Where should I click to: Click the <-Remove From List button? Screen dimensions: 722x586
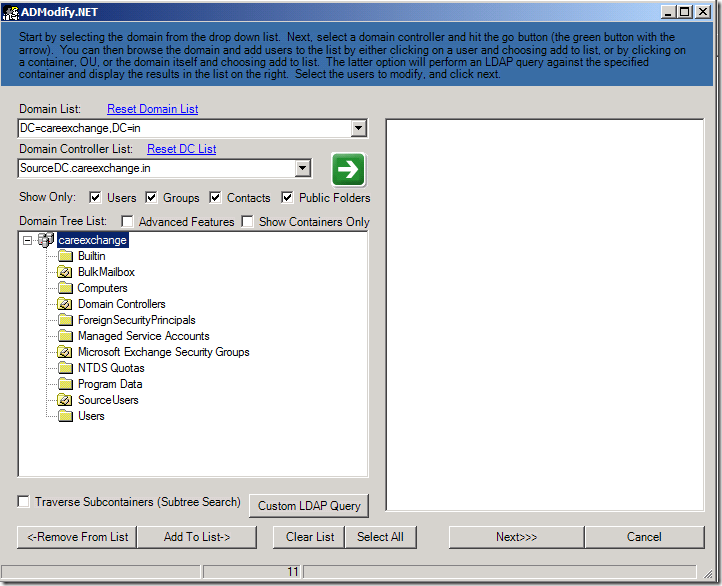[77, 537]
